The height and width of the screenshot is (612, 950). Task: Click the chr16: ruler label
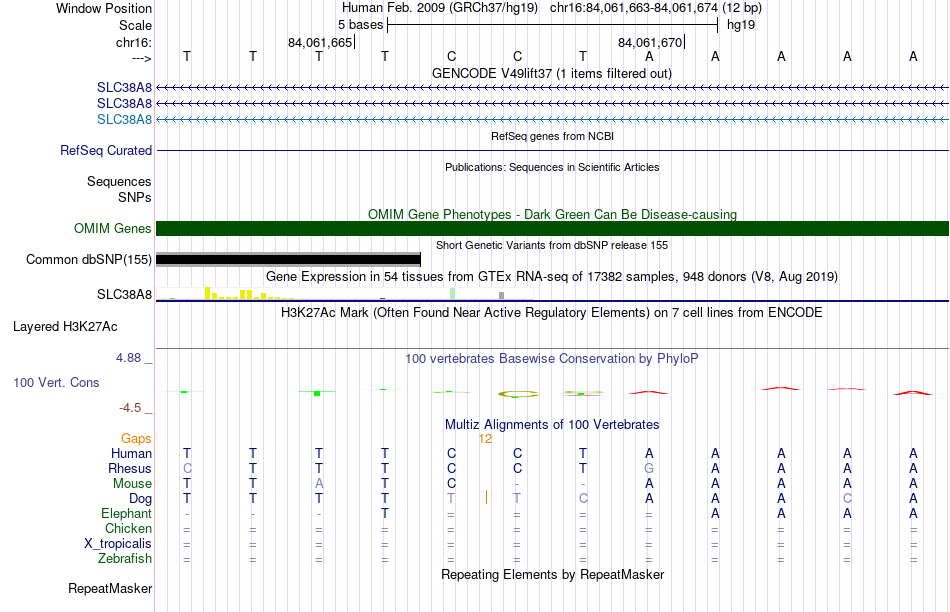134,42
